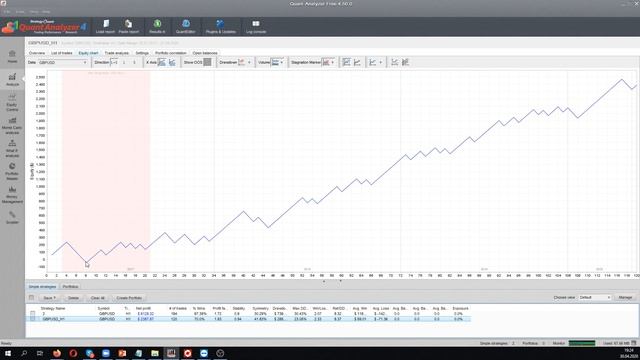Toggle select-all checkbox beside Save button
The image size is (640, 360).
tap(31, 298)
